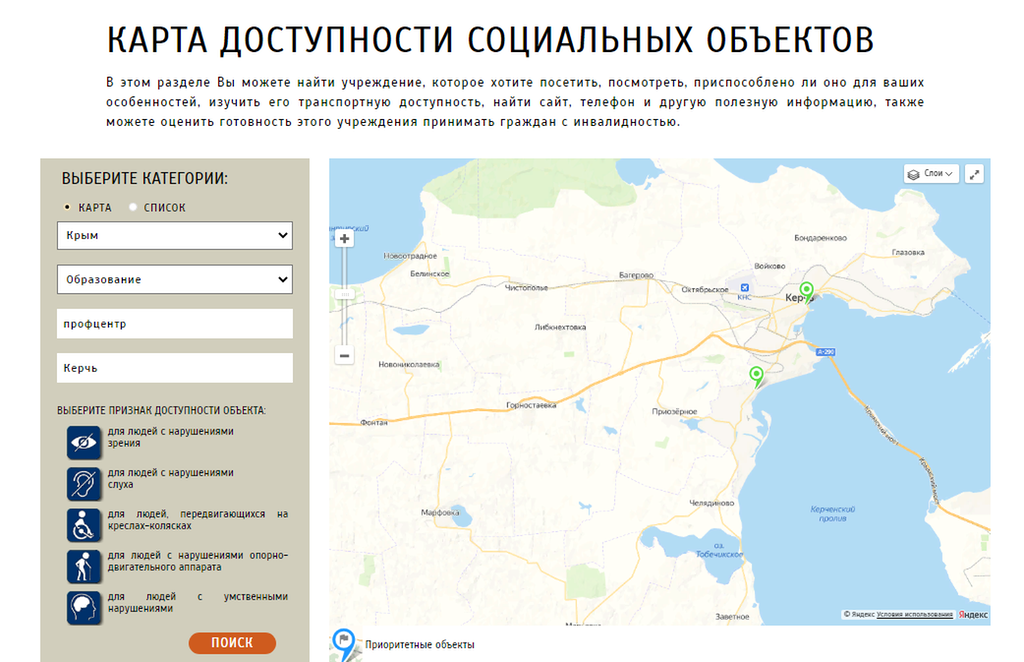Open the Крым region dropdown
This screenshot has width=1024, height=662.
click(175, 236)
